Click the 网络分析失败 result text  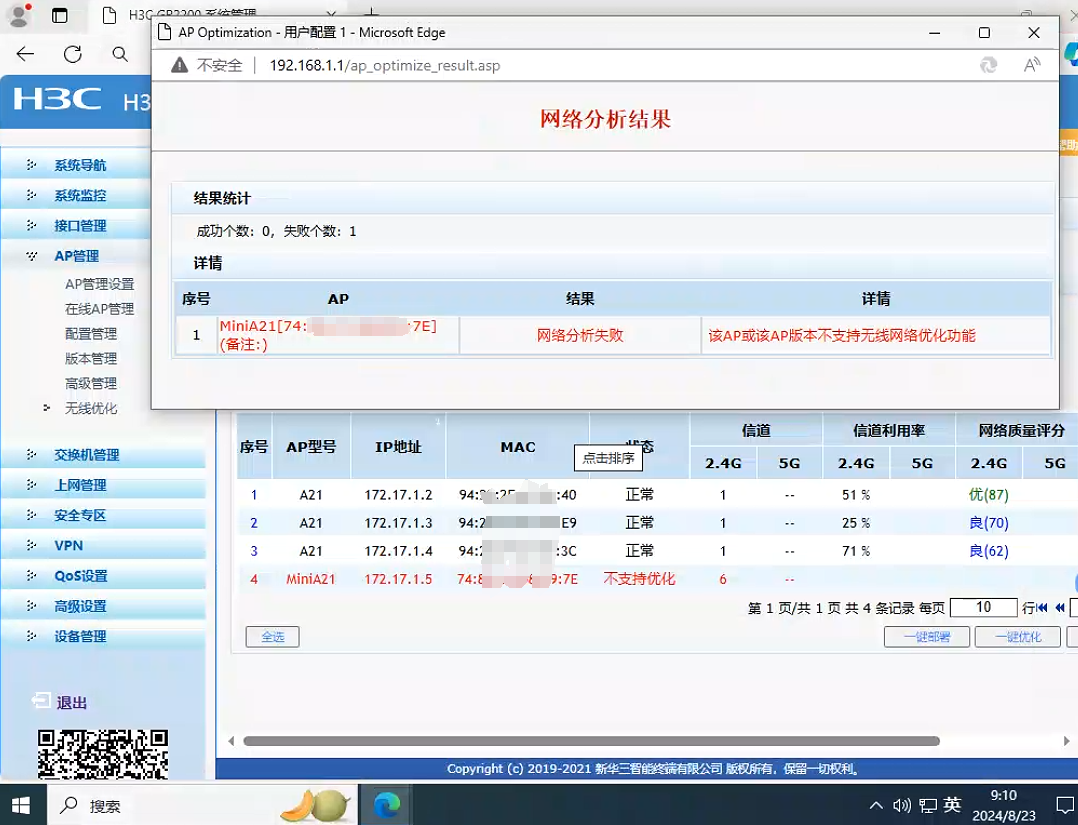coord(580,336)
